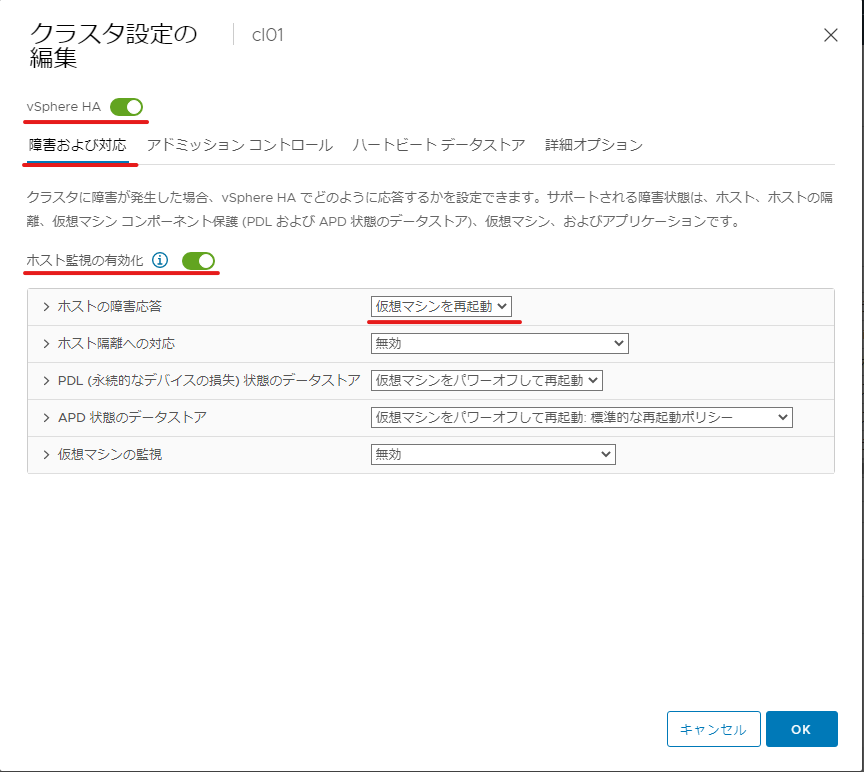Open the 詳細オプション tab
Image resolution: width=864 pixels, height=772 pixels.
[x=594, y=145]
